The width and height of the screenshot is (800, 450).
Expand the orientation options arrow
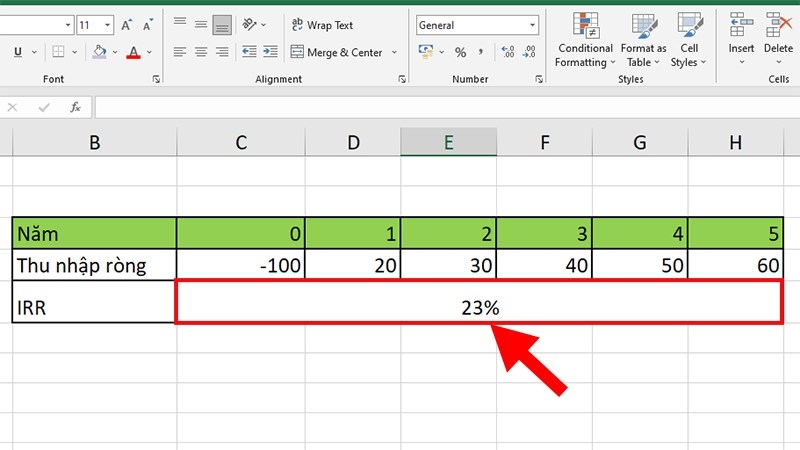click(x=263, y=24)
